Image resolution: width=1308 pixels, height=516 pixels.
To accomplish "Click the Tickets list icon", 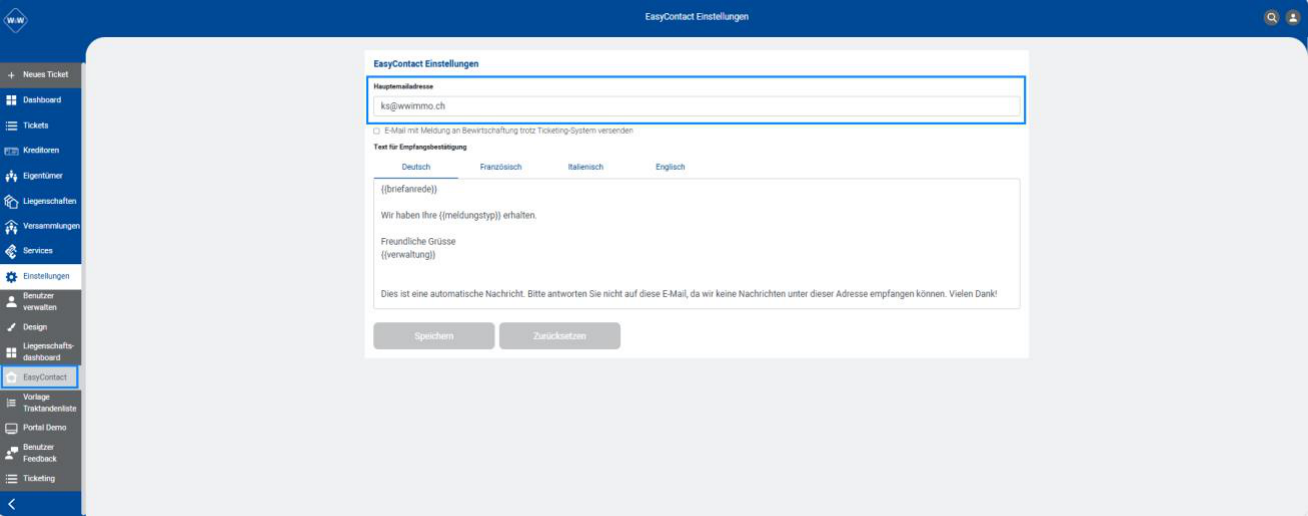I will click(x=12, y=125).
